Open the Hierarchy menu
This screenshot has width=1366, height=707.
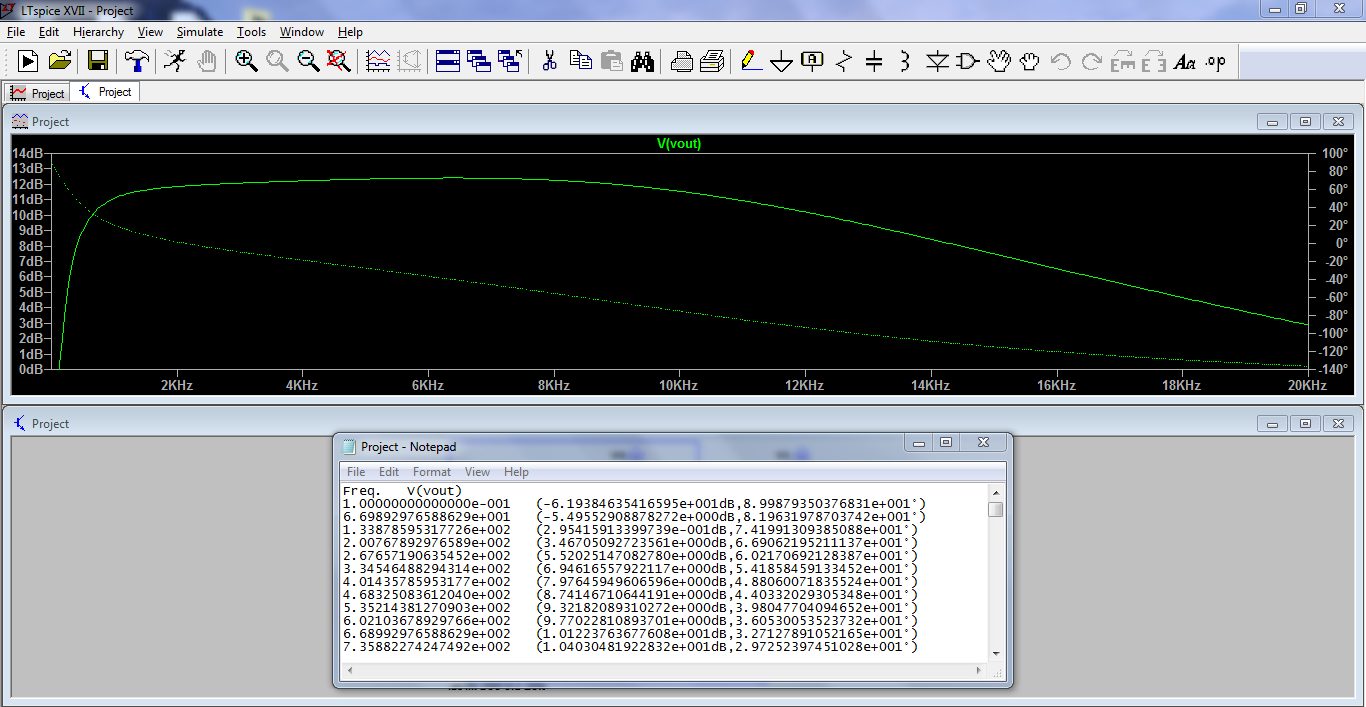coord(98,32)
